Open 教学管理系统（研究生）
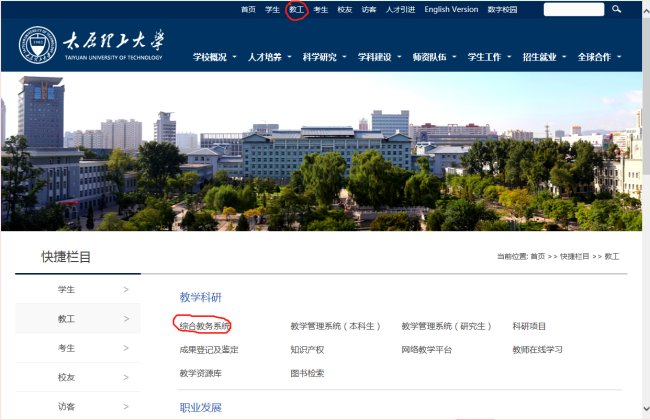The height and width of the screenshot is (420, 650). (x=446, y=326)
